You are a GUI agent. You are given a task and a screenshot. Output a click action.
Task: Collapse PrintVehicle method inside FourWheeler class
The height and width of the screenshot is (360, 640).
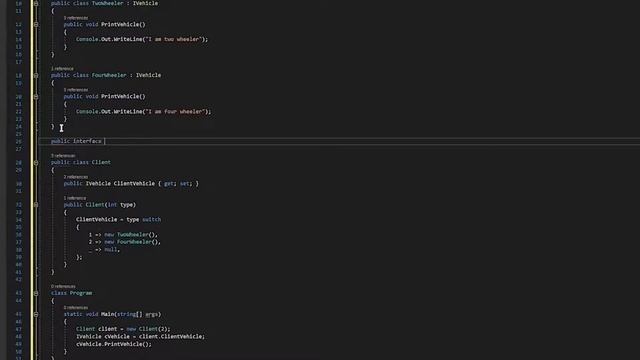36,97
